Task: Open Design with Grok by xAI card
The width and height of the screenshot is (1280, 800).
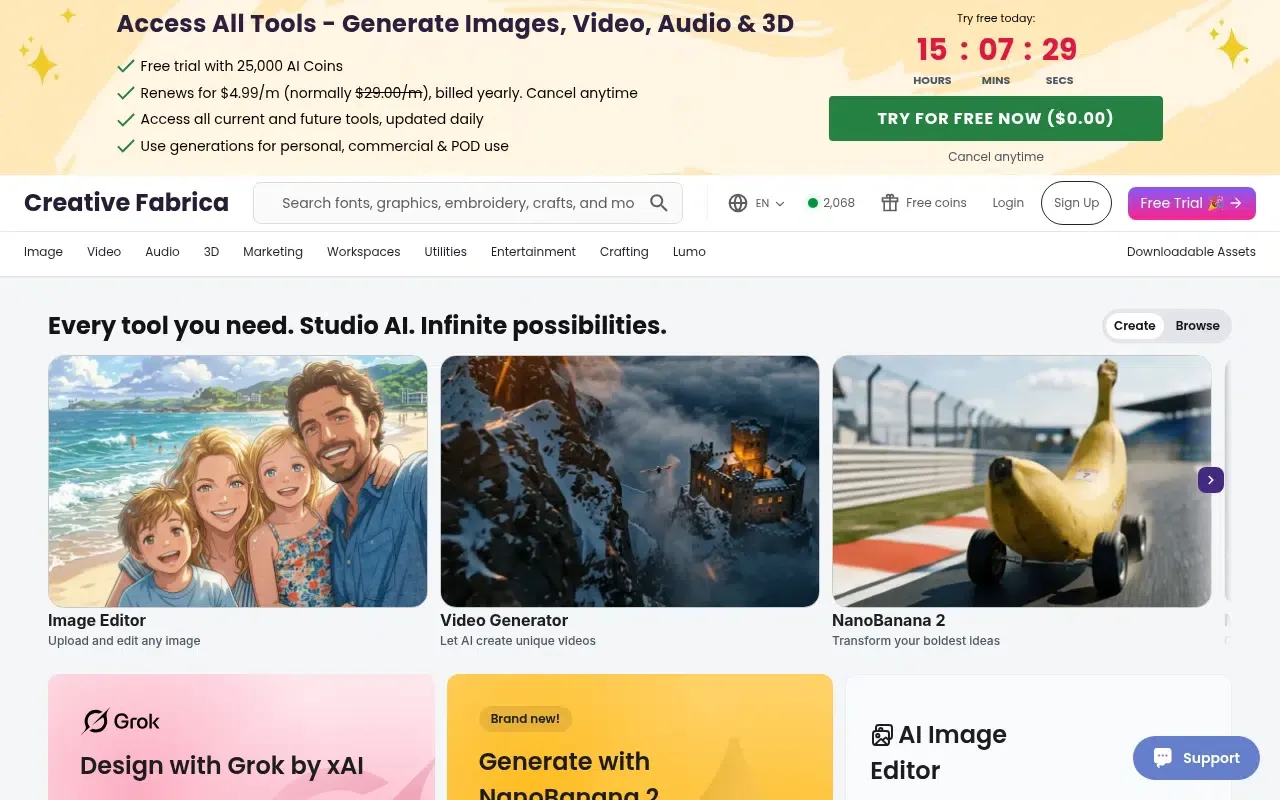Action: 241,737
